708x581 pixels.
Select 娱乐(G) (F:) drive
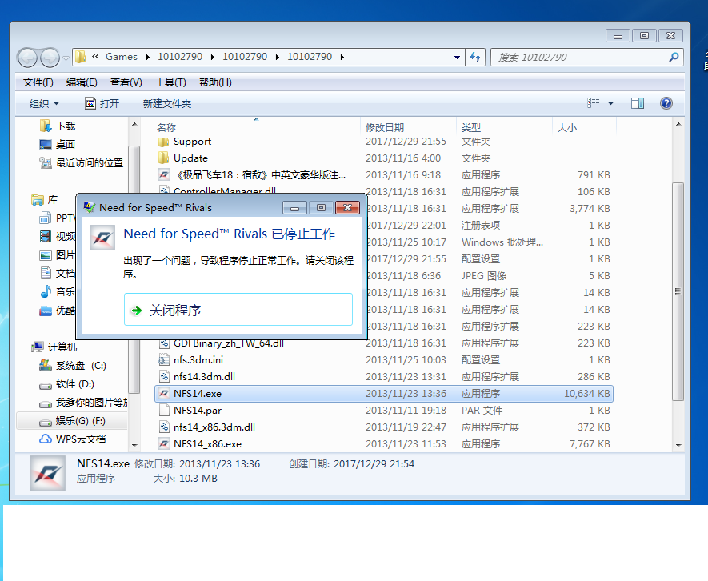coord(72,421)
